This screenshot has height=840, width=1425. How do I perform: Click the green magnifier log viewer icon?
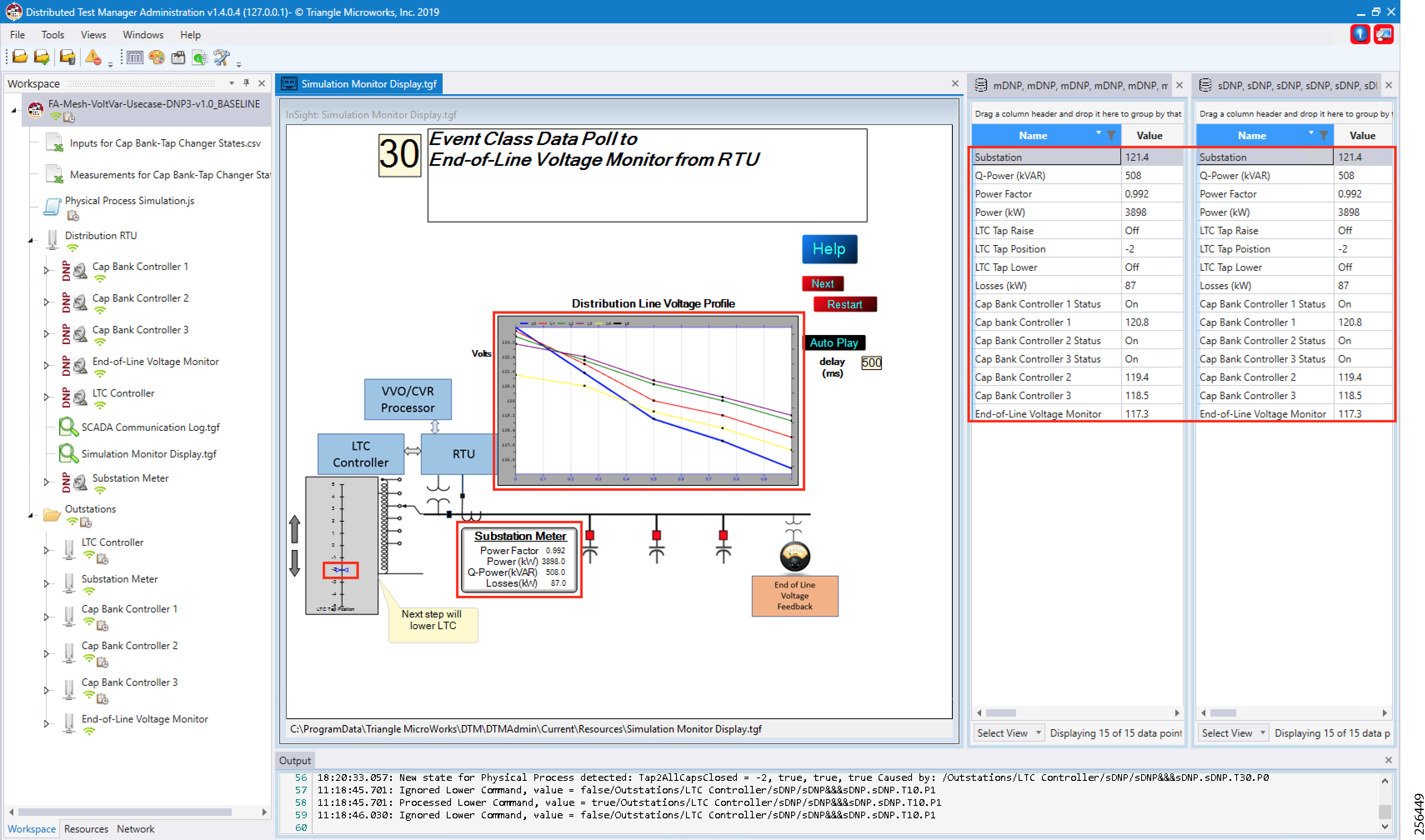[200, 57]
